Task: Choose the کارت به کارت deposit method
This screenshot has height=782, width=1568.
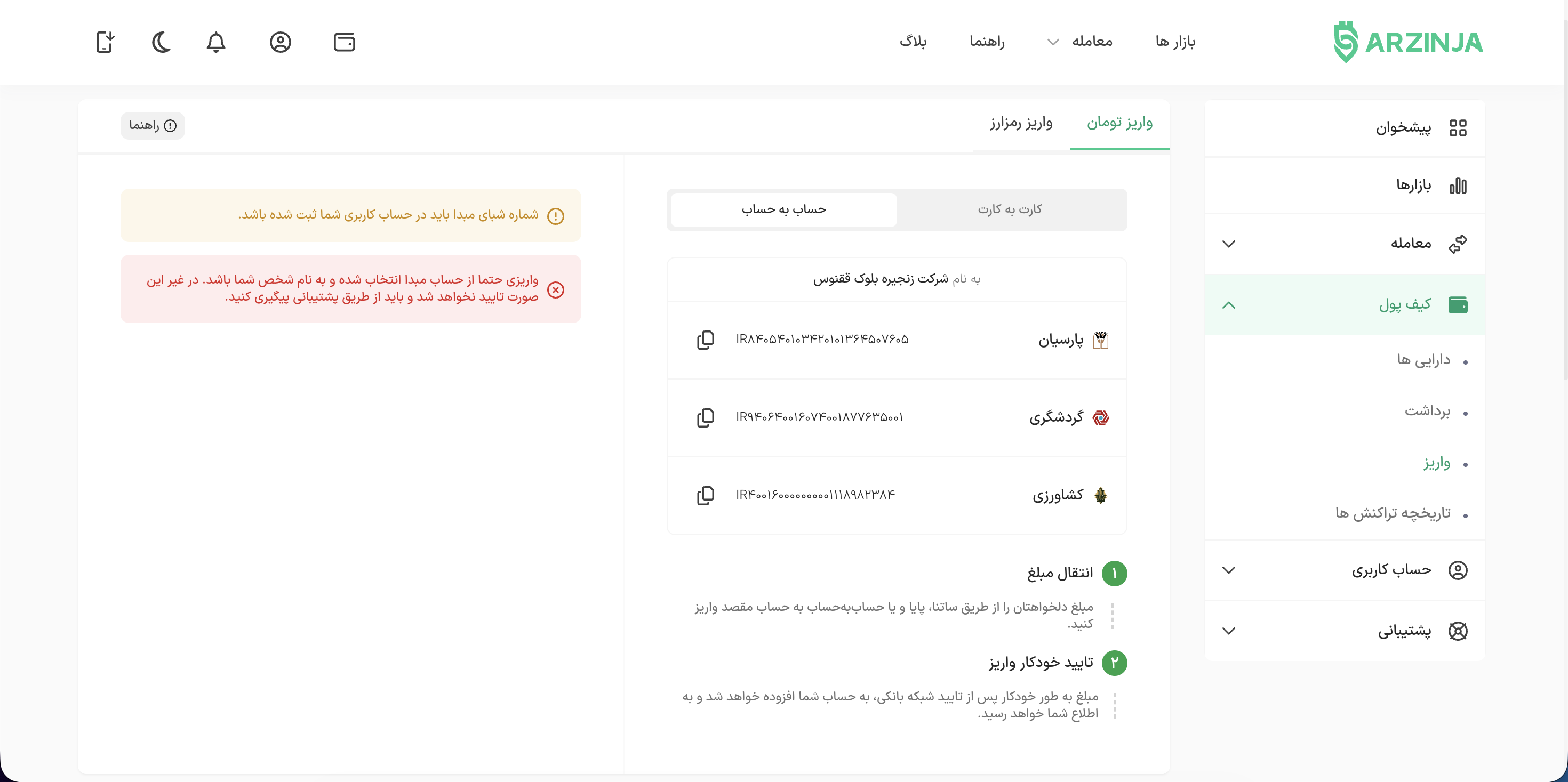Action: (x=1010, y=209)
